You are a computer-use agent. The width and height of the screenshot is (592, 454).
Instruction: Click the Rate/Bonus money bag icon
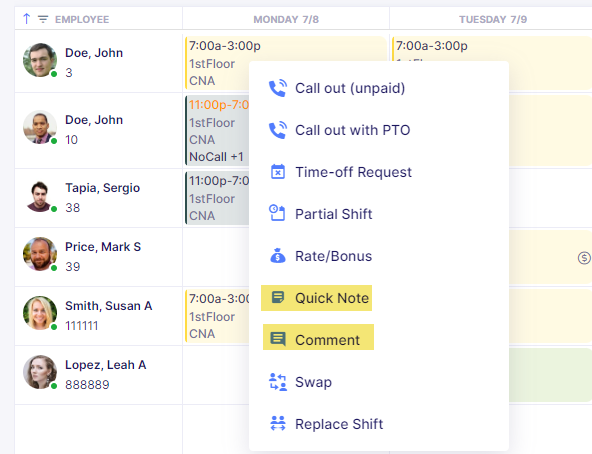(278, 256)
